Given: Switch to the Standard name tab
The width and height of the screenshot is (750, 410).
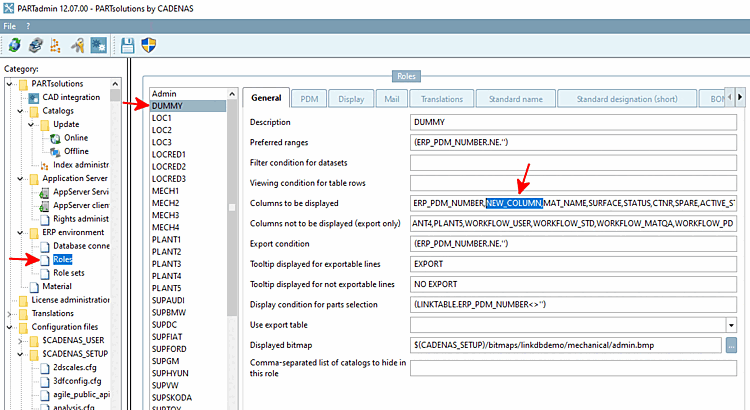Looking at the screenshot, I should (515, 99).
